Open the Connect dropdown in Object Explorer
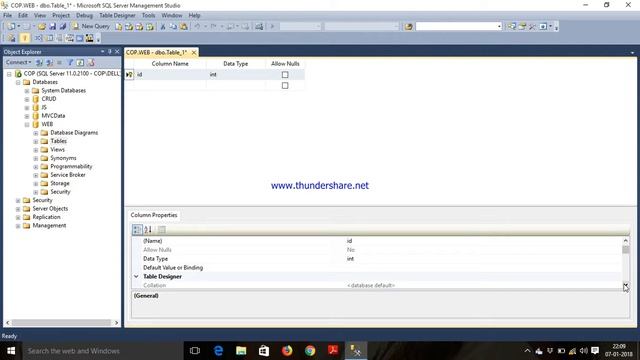This screenshot has height=360, width=640. [19, 62]
